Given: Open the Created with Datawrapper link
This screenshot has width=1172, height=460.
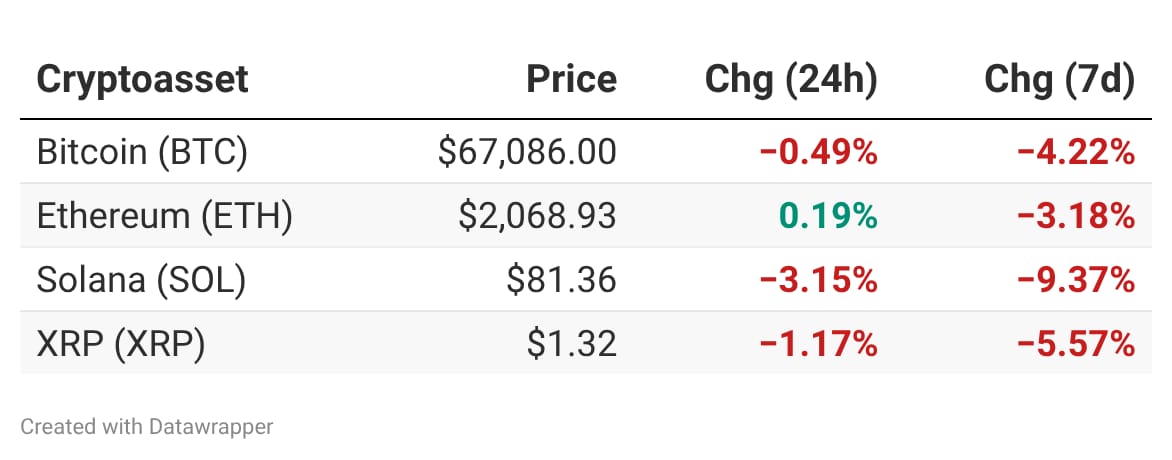Looking at the screenshot, I should (x=147, y=427).
